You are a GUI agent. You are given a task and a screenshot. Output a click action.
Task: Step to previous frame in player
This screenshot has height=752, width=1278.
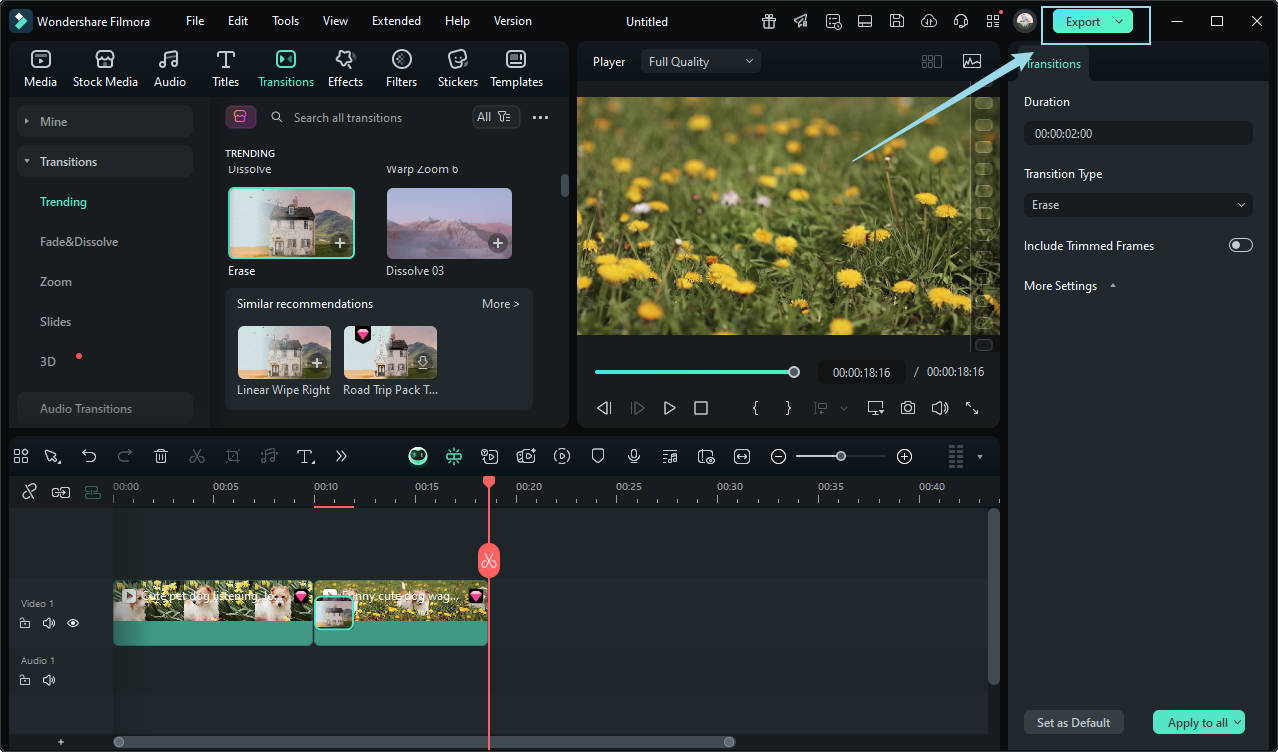point(604,408)
